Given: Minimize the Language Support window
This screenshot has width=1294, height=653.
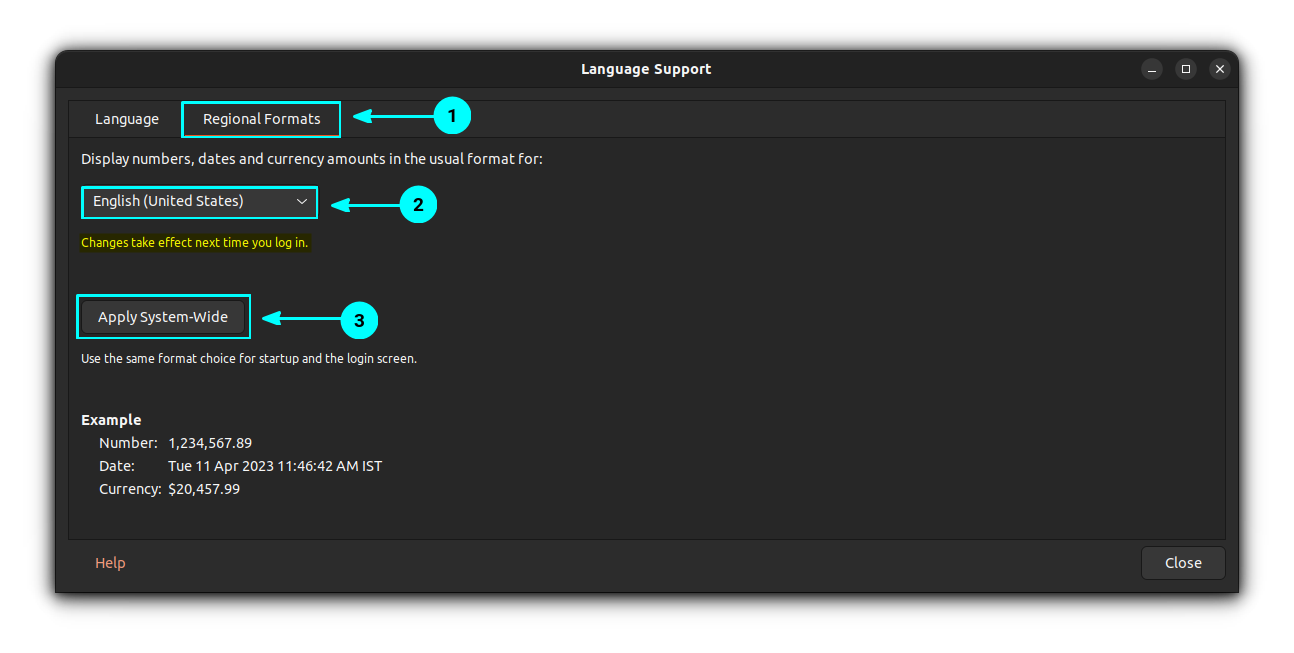Looking at the screenshot, I should click(x=1152, y=69).
